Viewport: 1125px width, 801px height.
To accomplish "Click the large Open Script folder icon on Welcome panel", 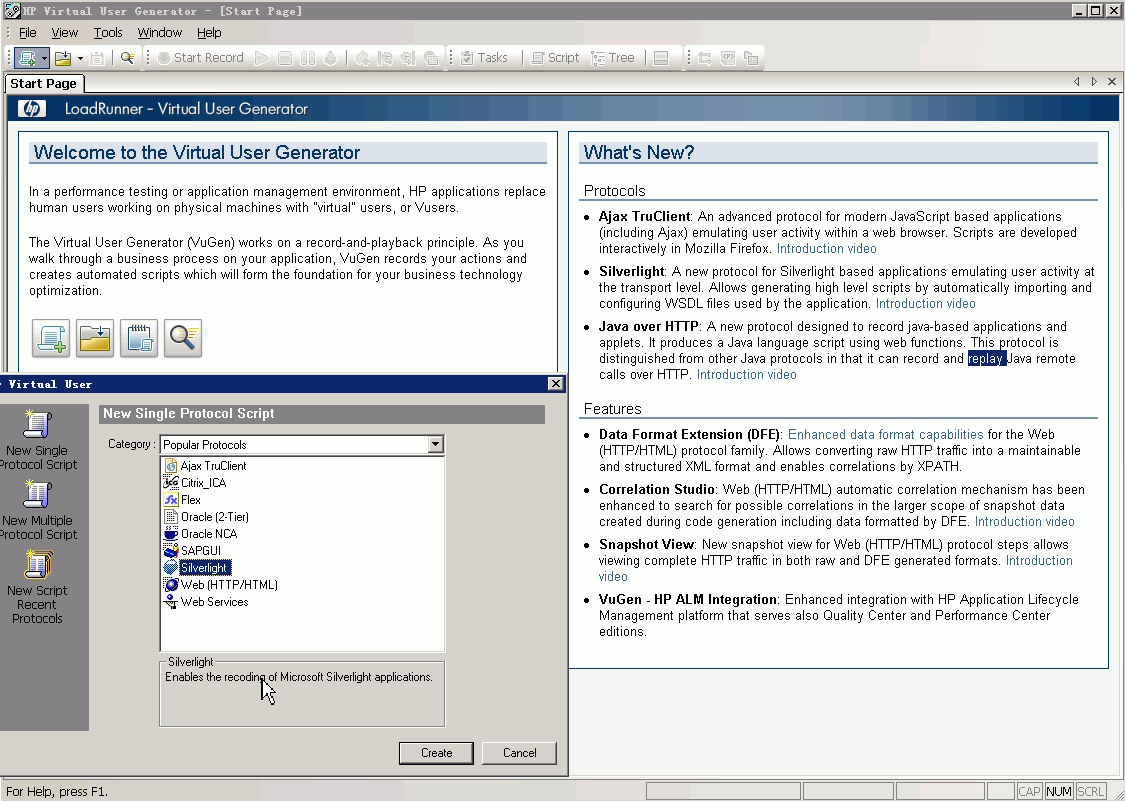I will [95, 338].
